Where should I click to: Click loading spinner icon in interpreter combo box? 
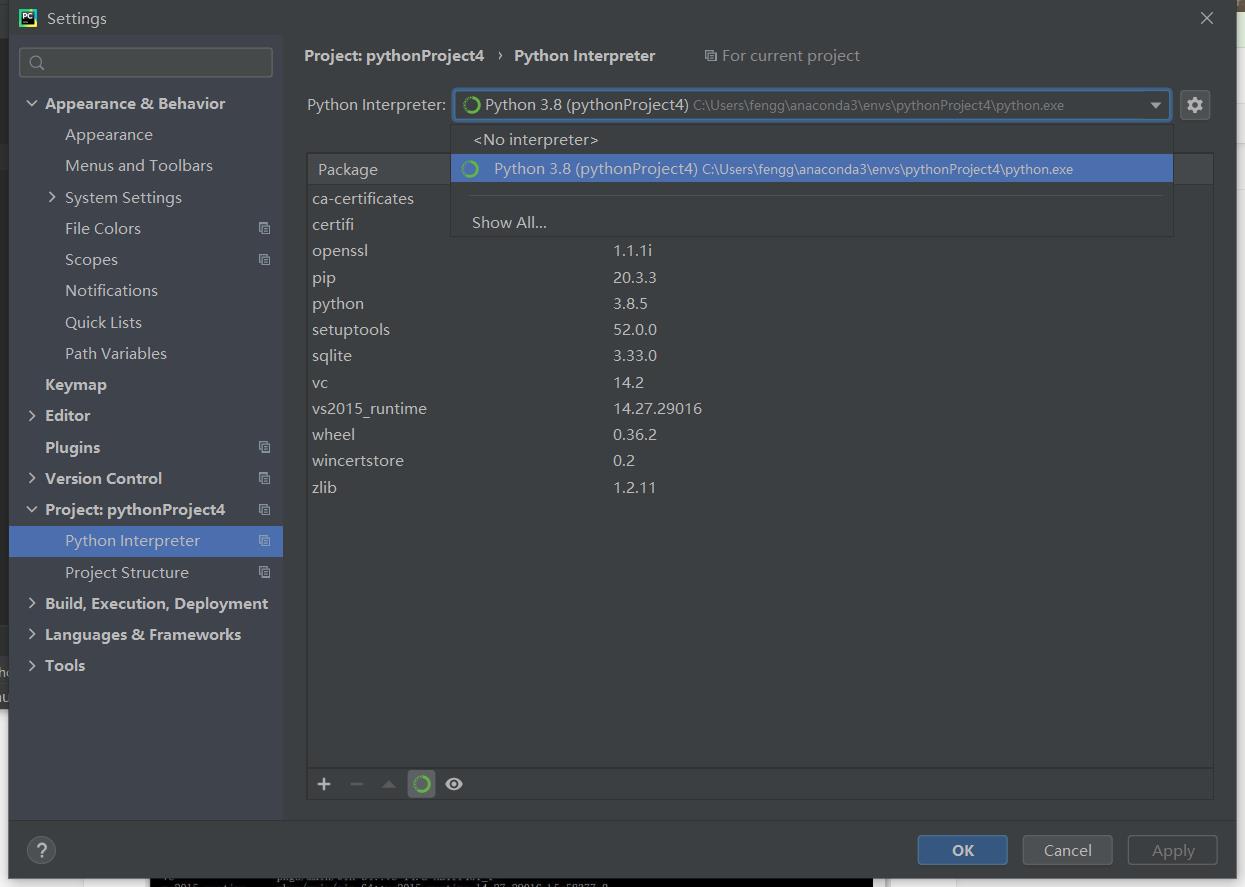coord(472,105)
